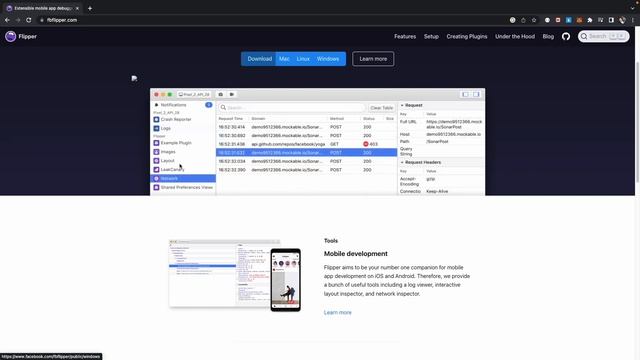640x360 pixels.
Task: Toggle the browser side panel icon
Action: click(x=611, y=20)
